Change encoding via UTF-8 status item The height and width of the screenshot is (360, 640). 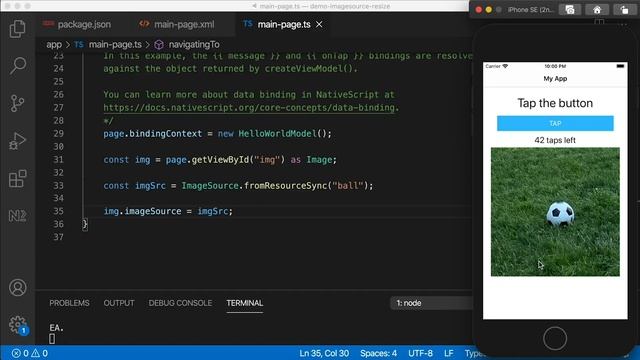pyautogui.click(x=420, y=353)
